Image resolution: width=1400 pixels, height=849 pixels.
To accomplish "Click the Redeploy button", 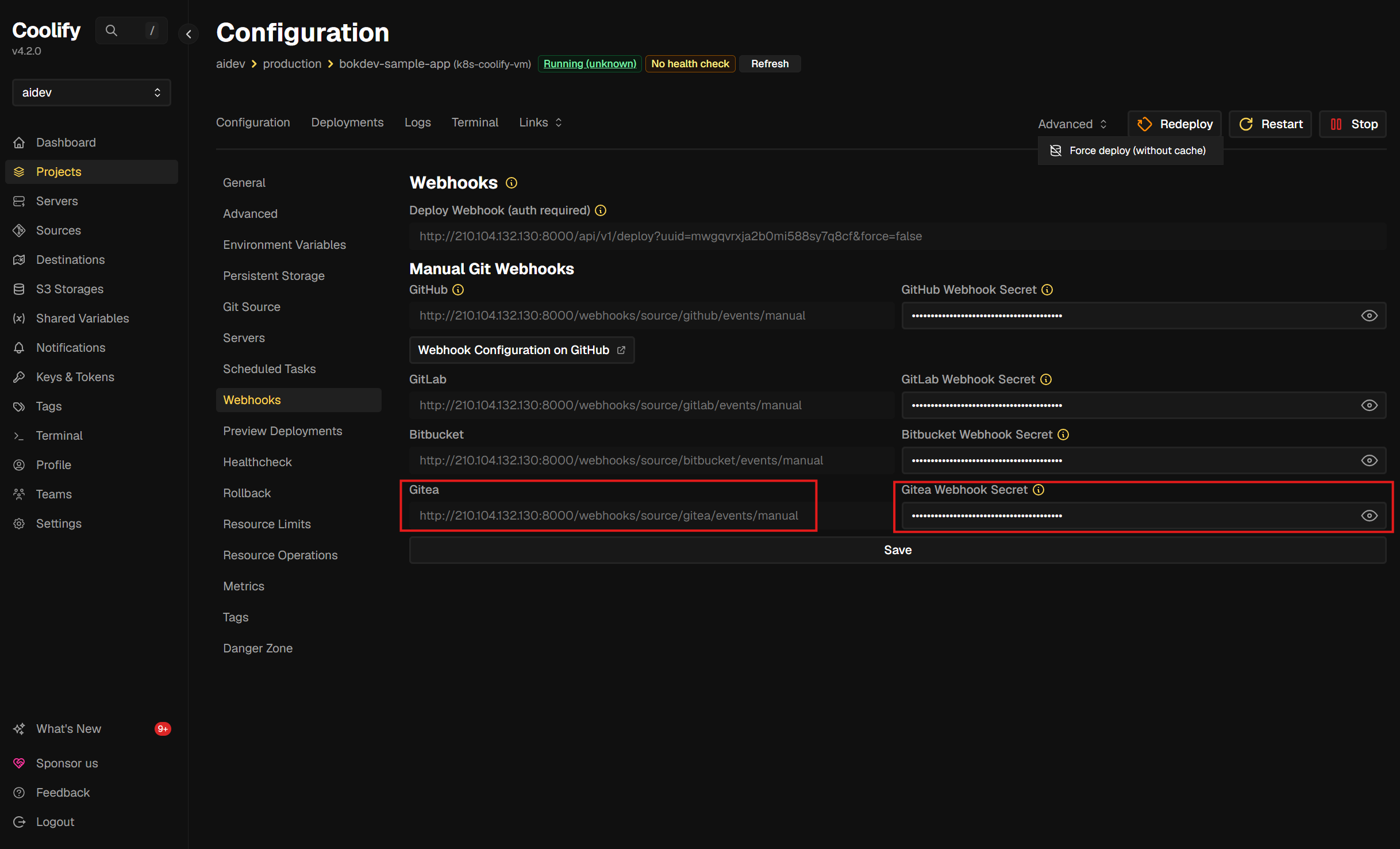I will pos(1174,124).
